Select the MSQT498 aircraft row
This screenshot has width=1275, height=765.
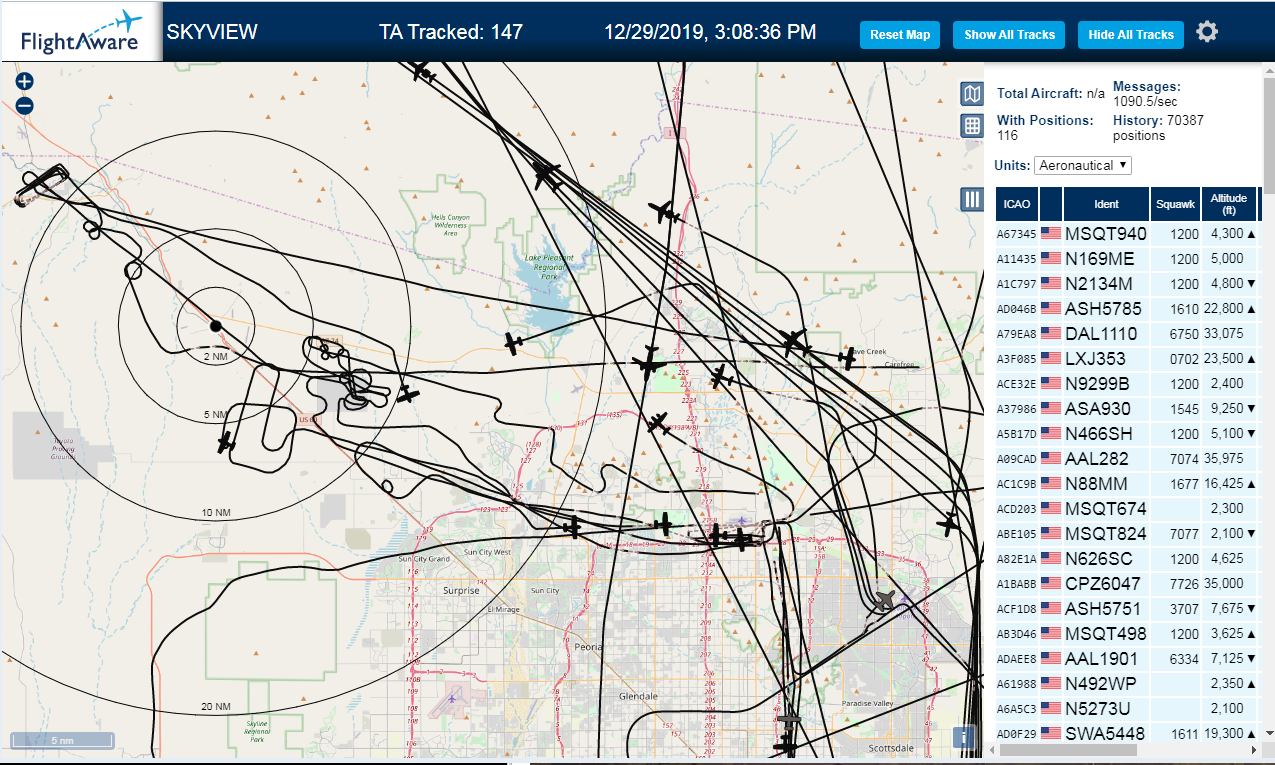pyautogui.click(x=1127, y=633)
